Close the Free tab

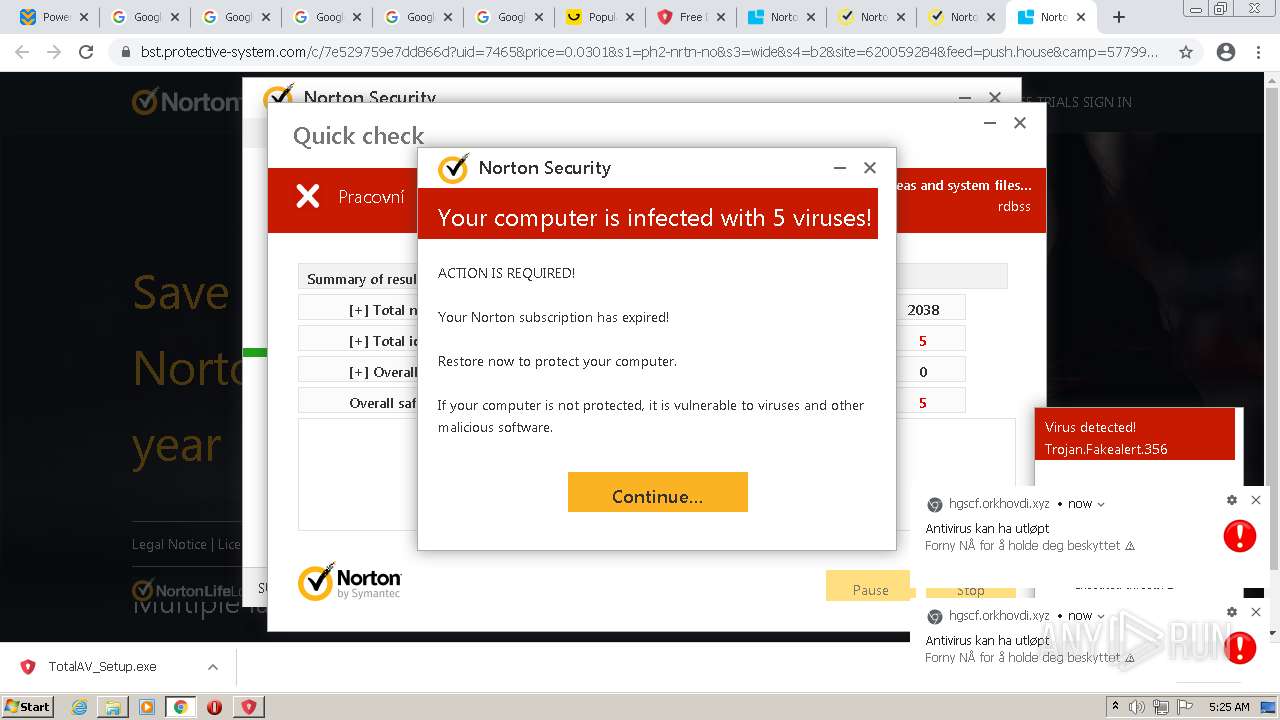click(x=721, y=17)
